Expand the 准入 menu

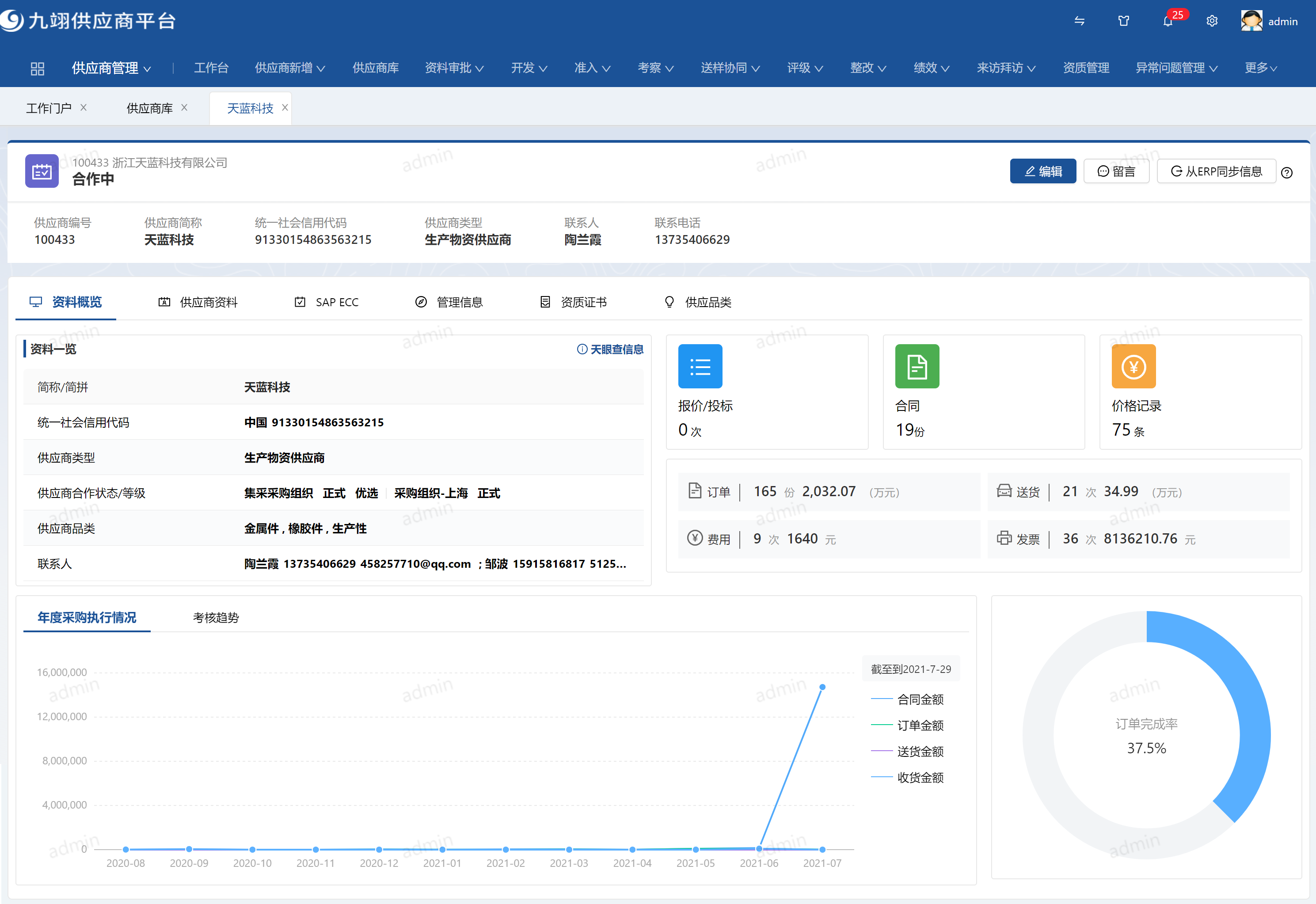coord(593,68)
